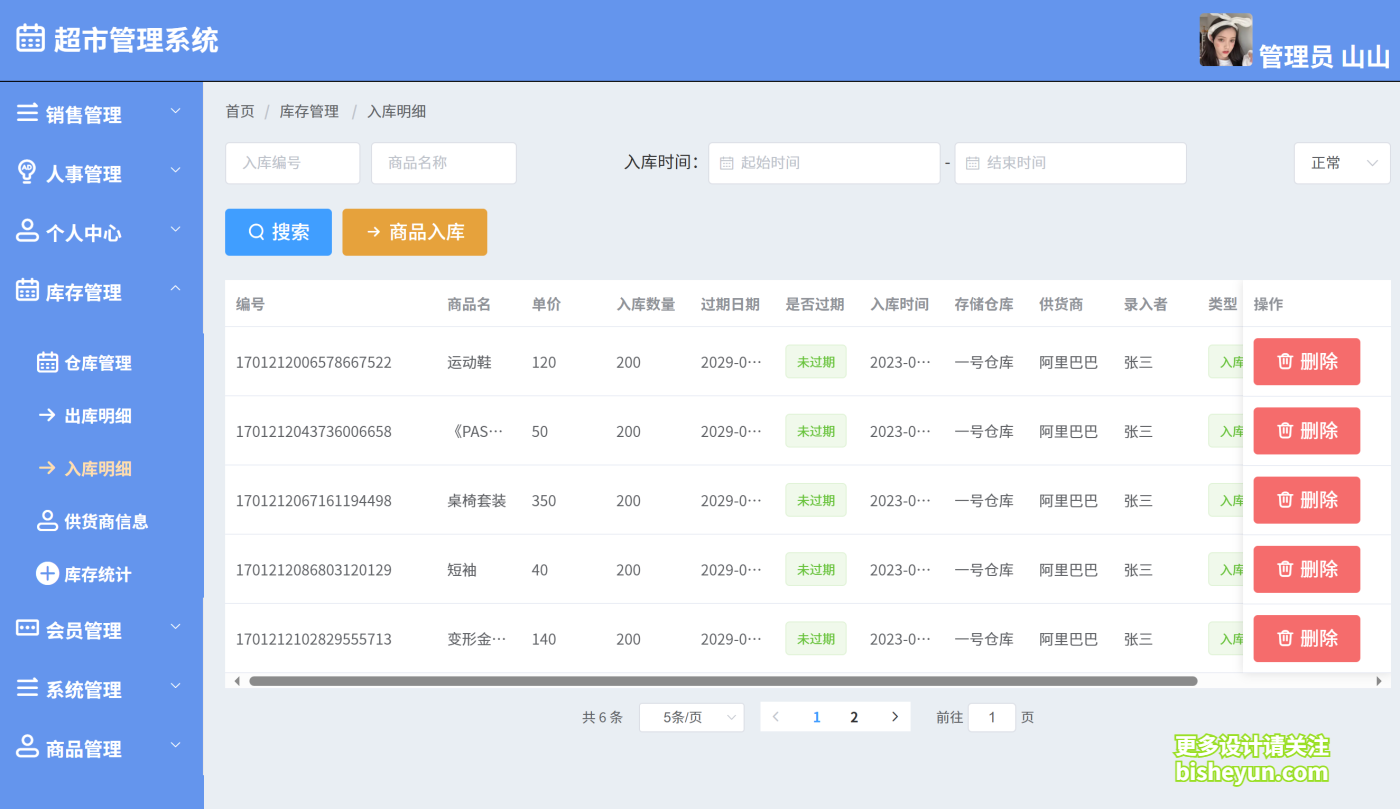The image size is (1400, 809).
Task: Click trash icon in 短袖 row
Action: [x=1285, y=568]
